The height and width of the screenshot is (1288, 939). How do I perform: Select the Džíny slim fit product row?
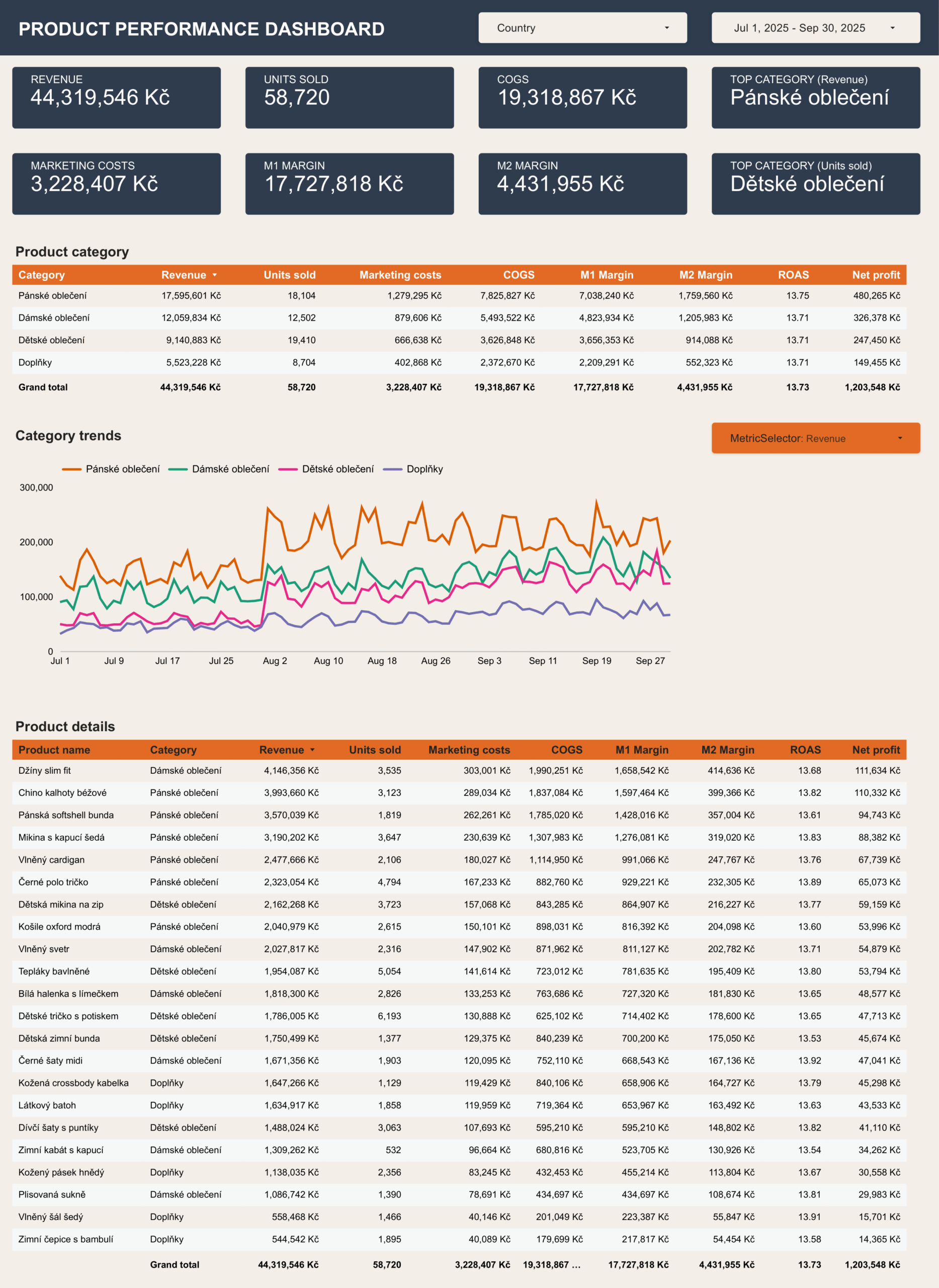(x=44, y=770)
